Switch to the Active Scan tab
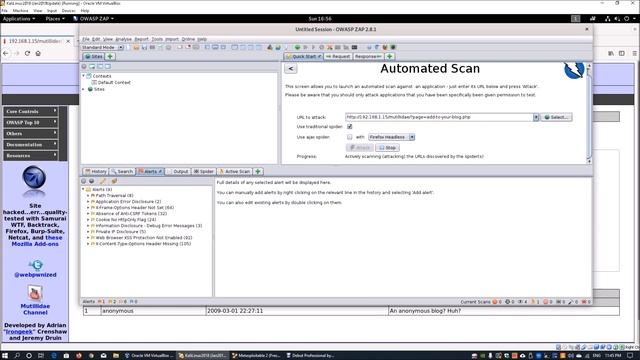Viewport: 640px width, 360px height. (x=235, y=171)
